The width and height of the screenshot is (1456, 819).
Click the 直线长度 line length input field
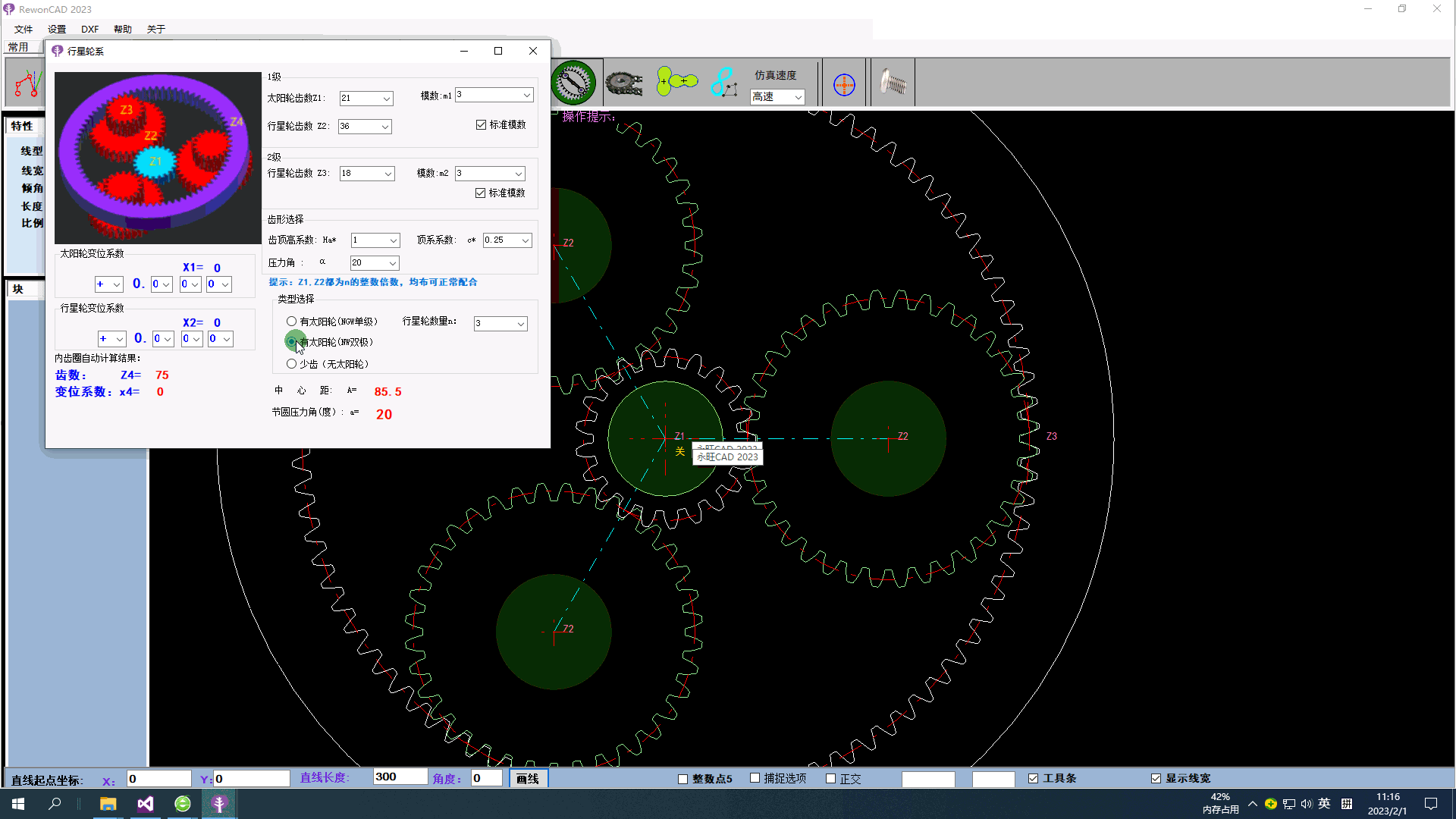[x=400, y=777]
